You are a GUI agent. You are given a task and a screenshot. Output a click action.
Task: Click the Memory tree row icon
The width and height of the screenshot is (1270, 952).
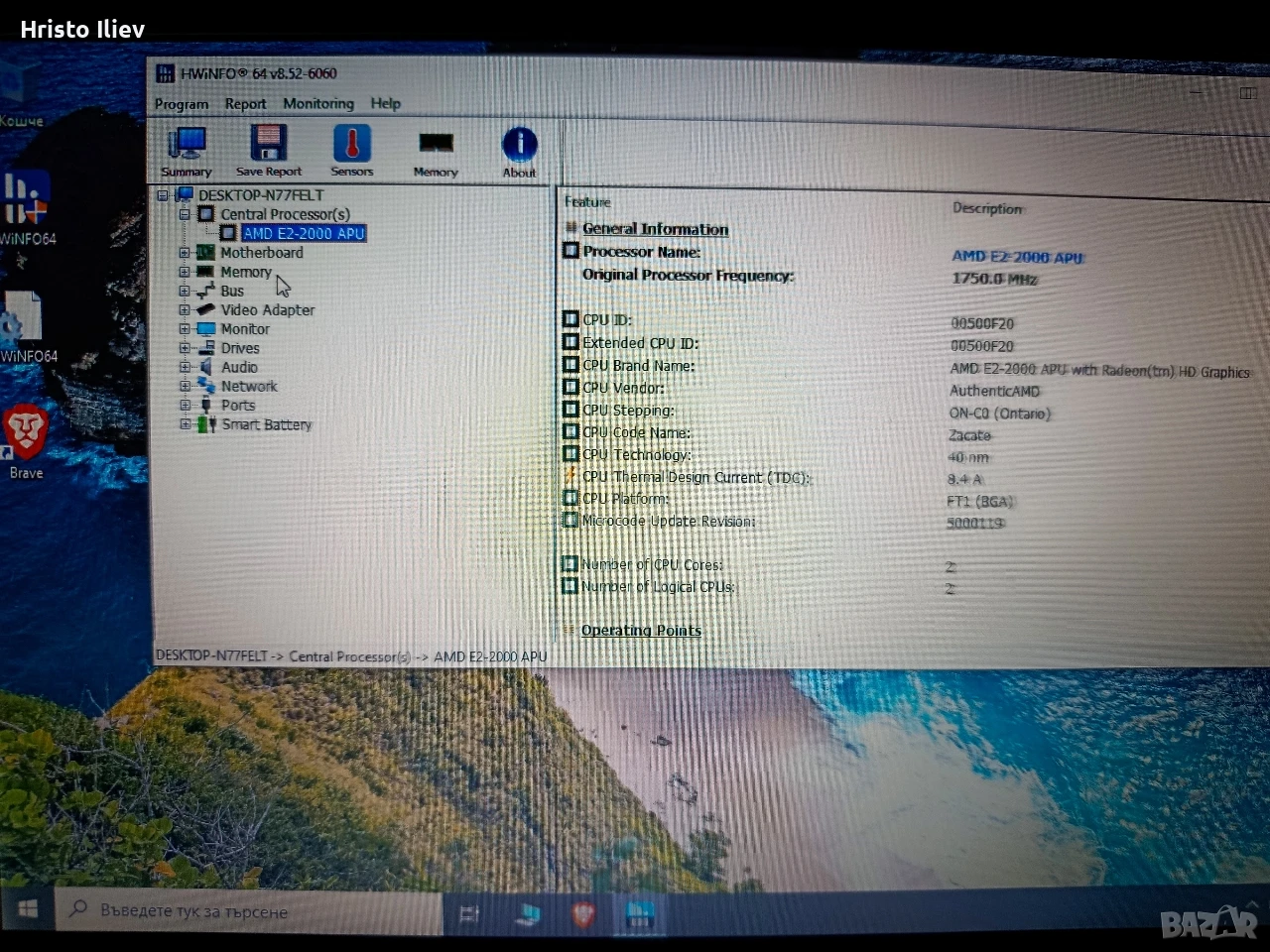(x=205, y=272)
